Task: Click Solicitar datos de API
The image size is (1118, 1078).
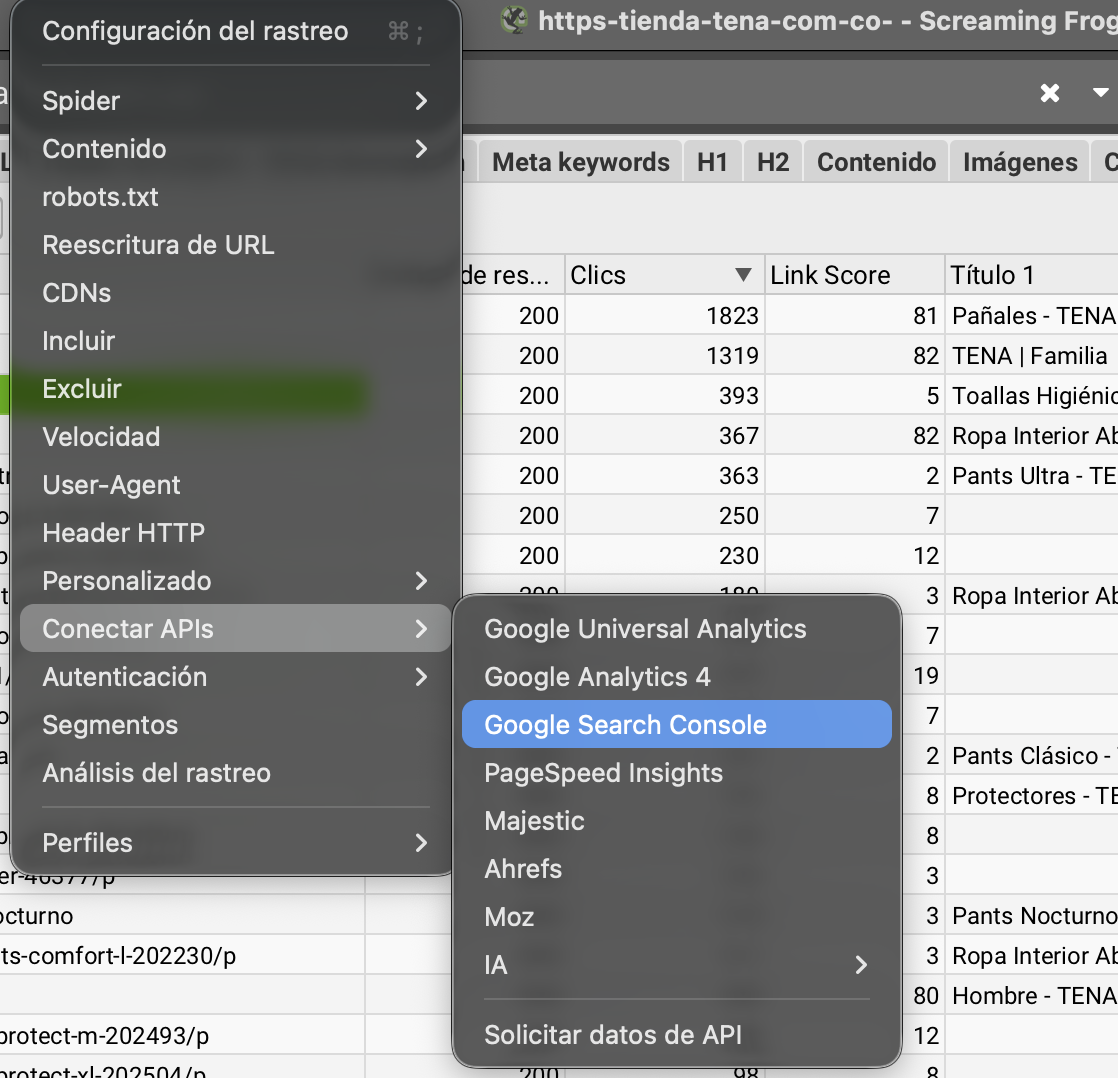Action: pyautogui.click(x=613, y=1035)
